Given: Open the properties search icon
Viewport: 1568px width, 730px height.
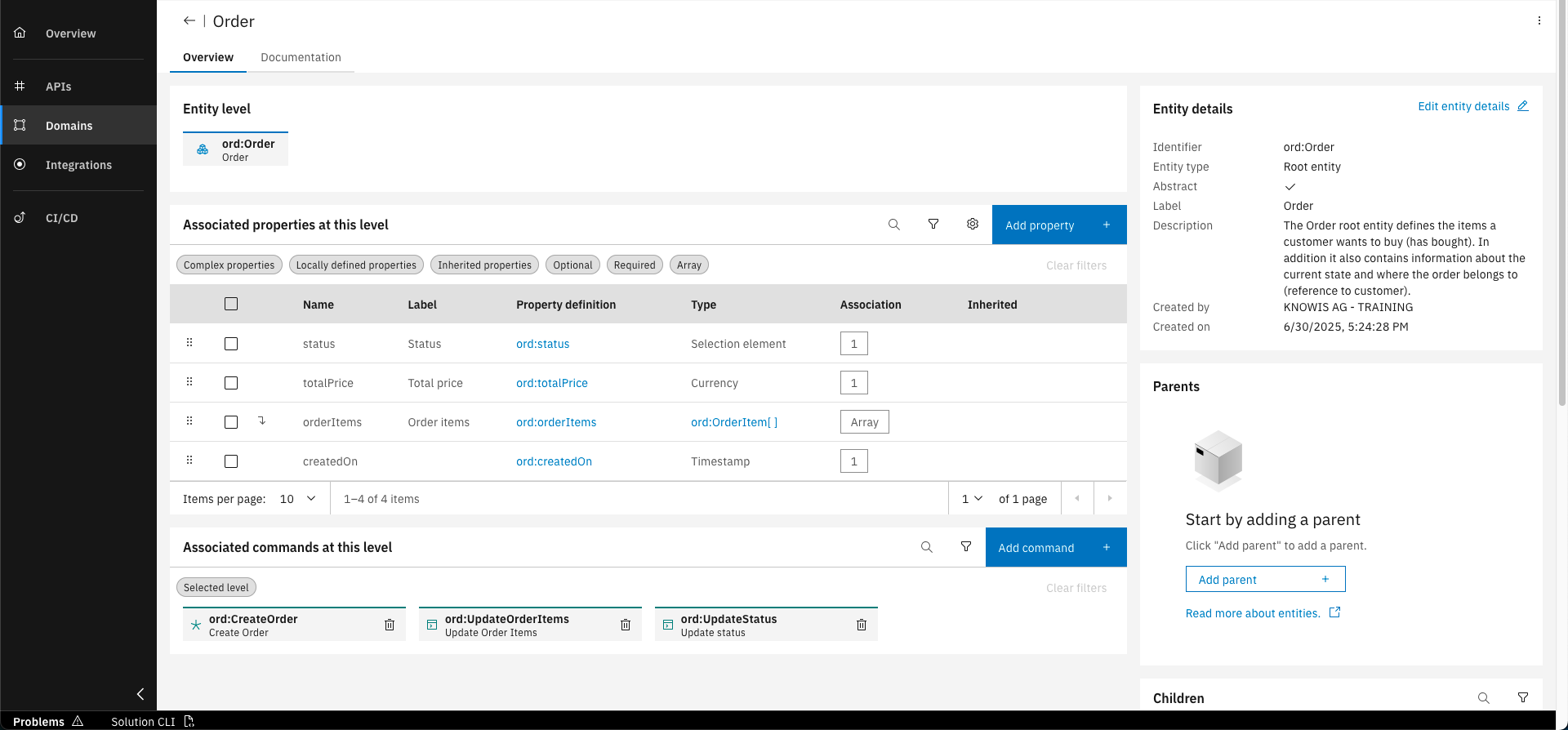Looking at the screenshot, I should (894, 225).
